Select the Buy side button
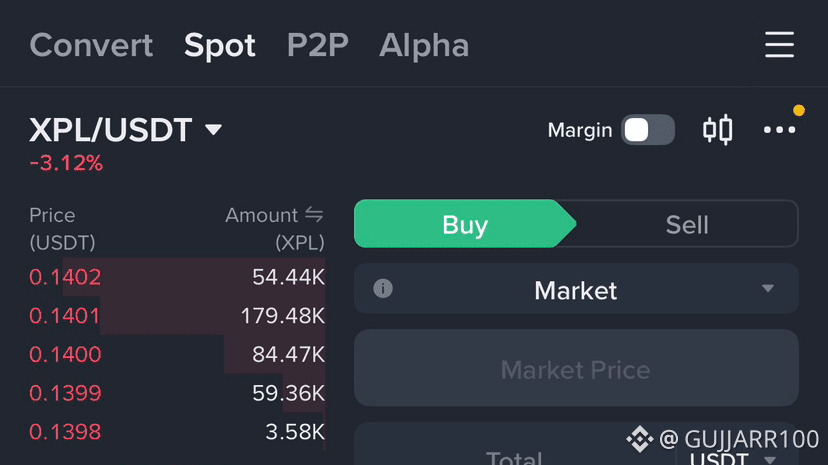This screenshot has width=828, height=465. click(465, 224)
